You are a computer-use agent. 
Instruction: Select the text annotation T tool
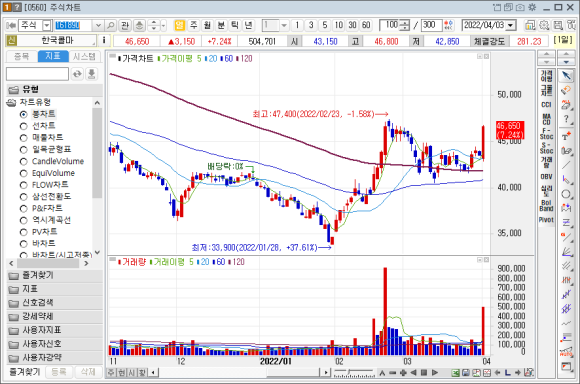point(566,137)
